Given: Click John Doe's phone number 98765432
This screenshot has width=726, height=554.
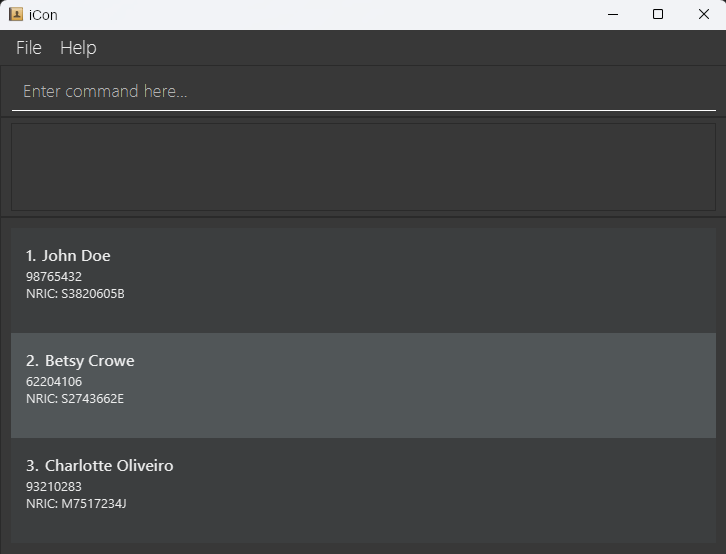Looking at the screenshot, I should [x=54, y=276].
